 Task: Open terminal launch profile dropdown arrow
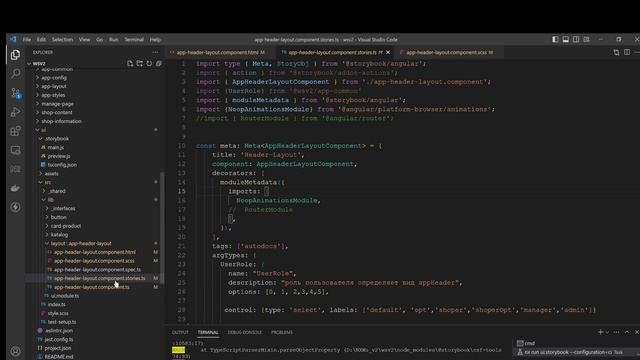pos(607,332)
